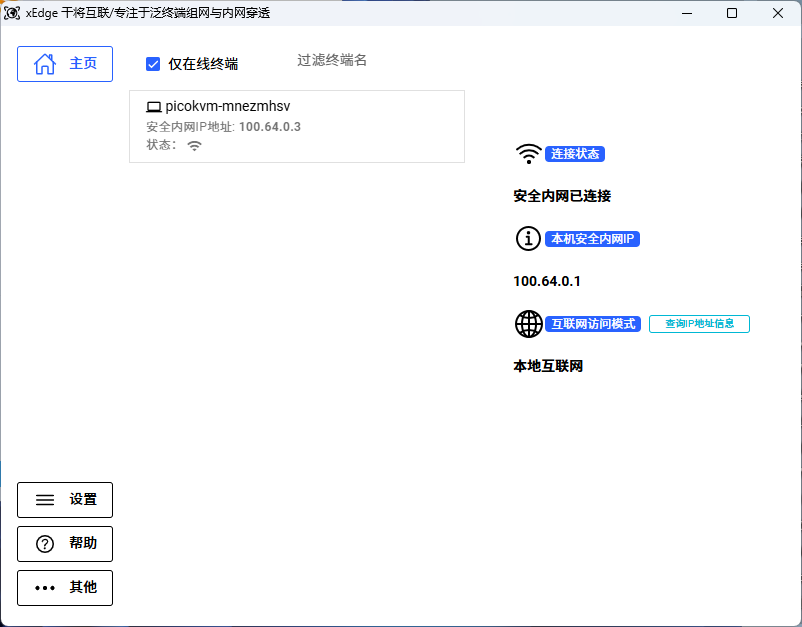Click the Wi-Fi icon next to 连接状态
The width and height of the screenshot is (802, 627).
pos(528,154)
